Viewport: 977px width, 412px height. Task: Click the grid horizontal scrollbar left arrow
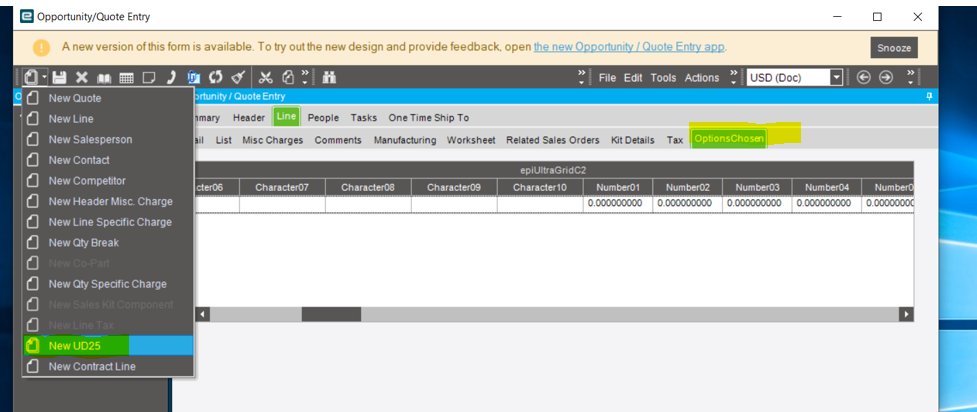point(203,314)
